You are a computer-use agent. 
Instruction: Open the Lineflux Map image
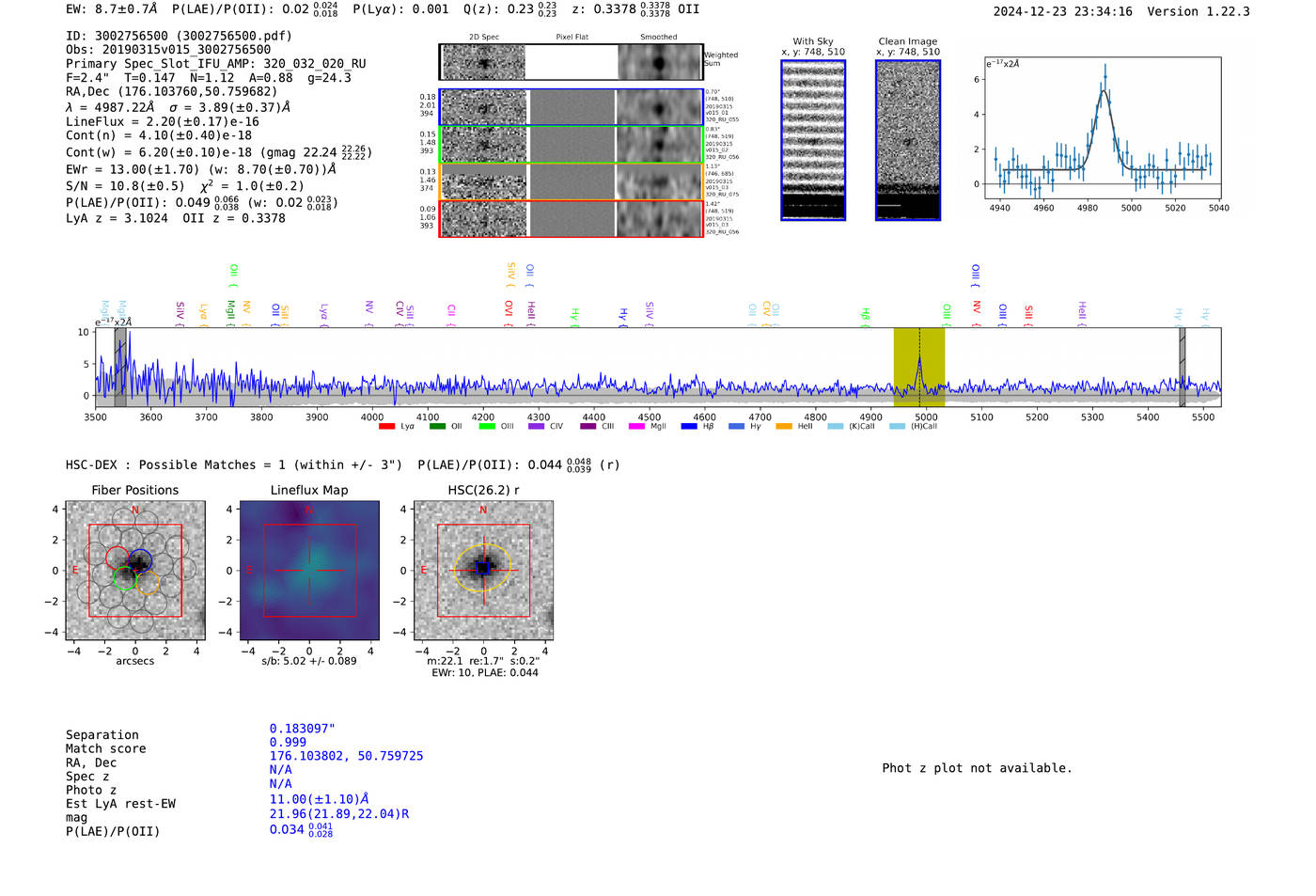(x=309, y=571)
